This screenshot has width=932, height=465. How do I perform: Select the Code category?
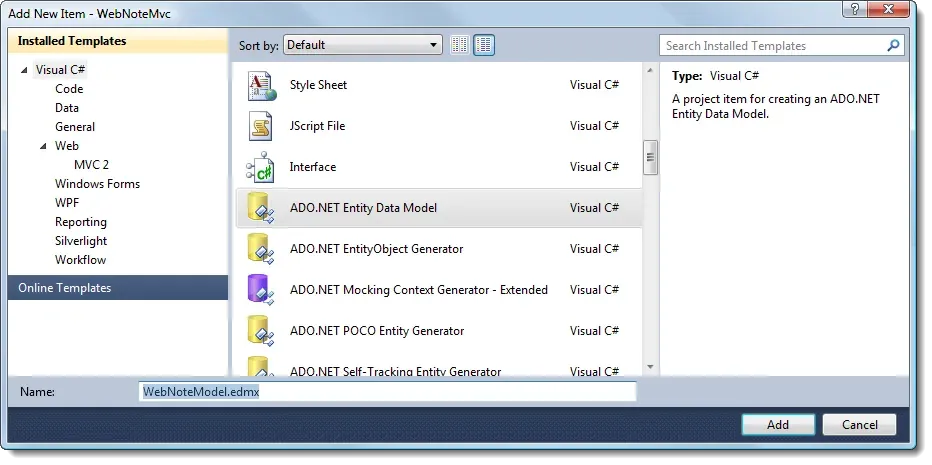[69, 89]
